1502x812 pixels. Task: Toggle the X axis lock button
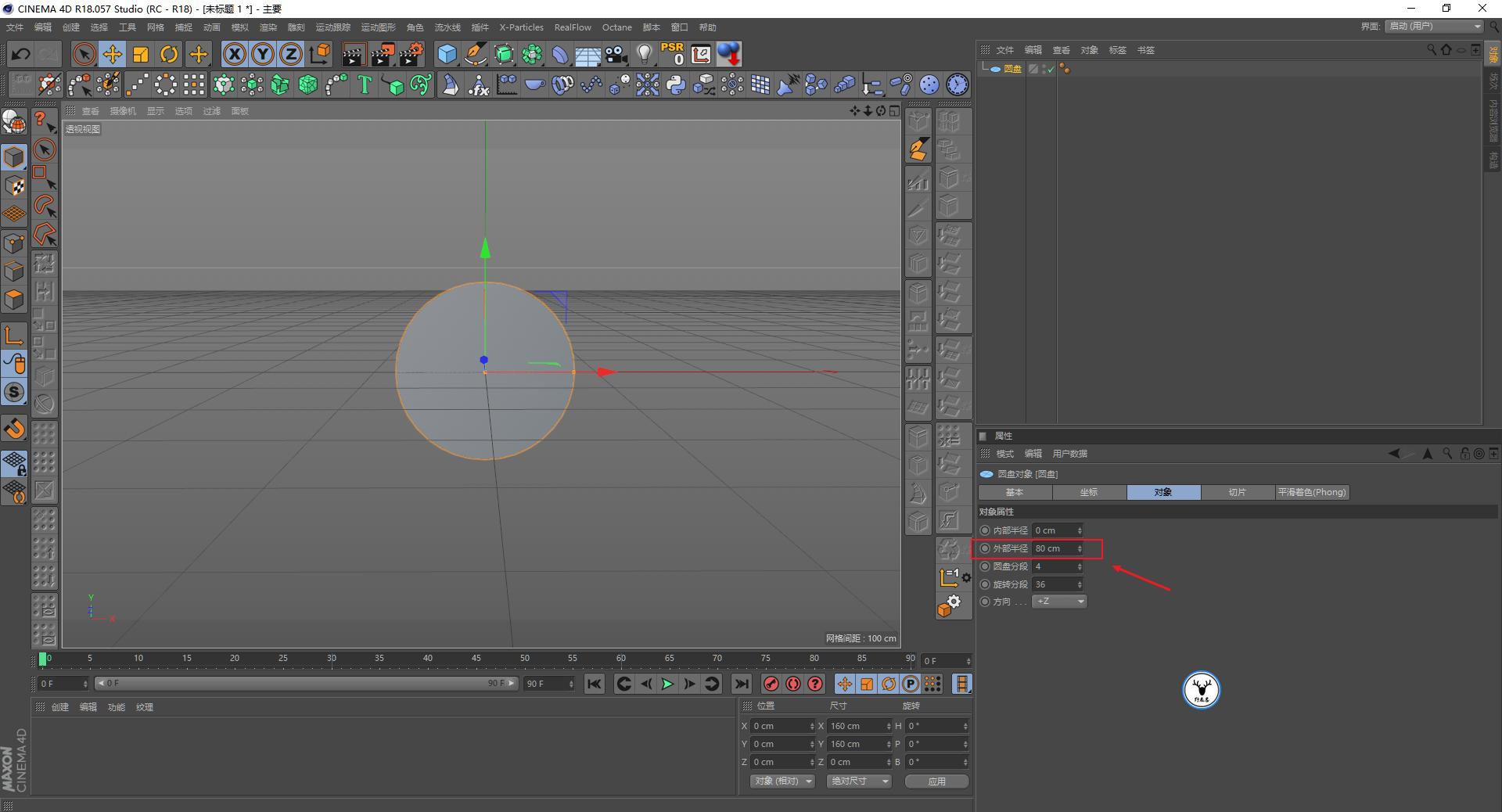(x=234, y=54)
